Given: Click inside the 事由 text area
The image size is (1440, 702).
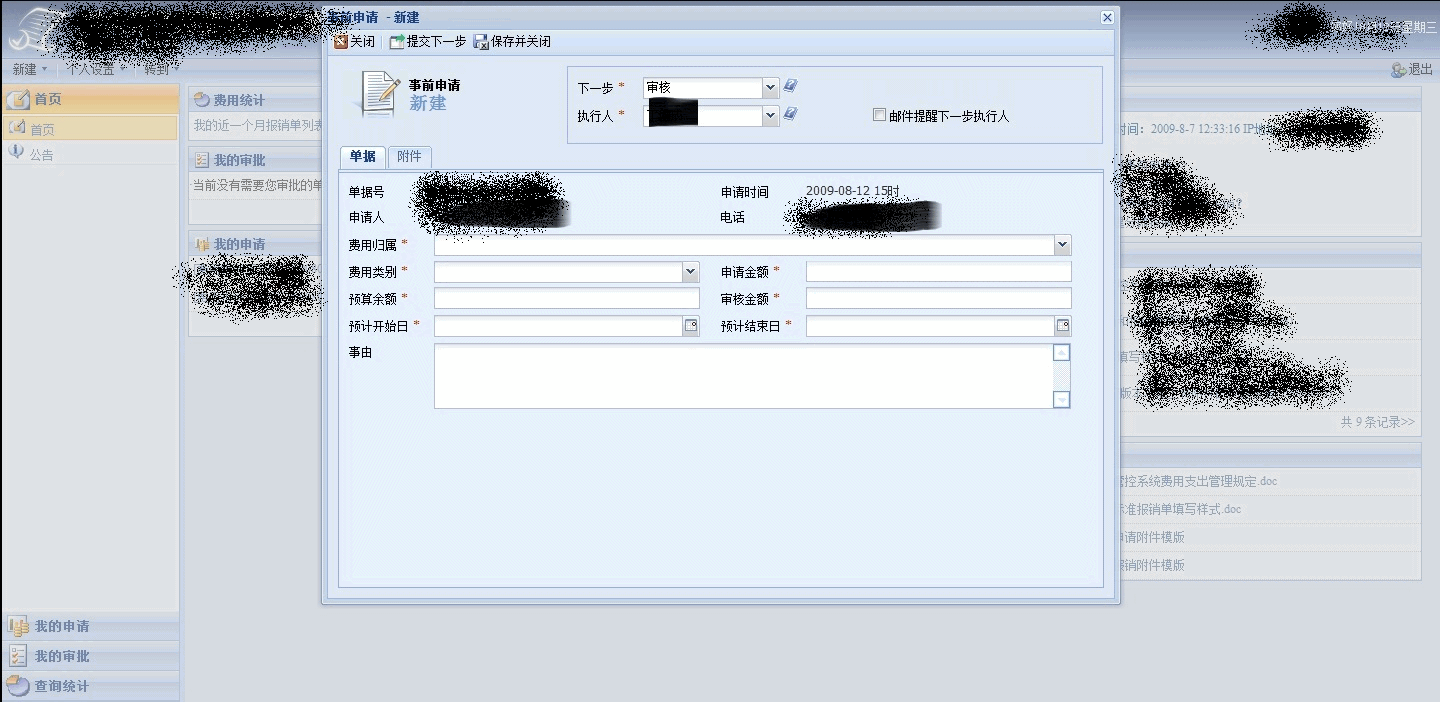Looking at the screenshot, I should pos(744,376).
